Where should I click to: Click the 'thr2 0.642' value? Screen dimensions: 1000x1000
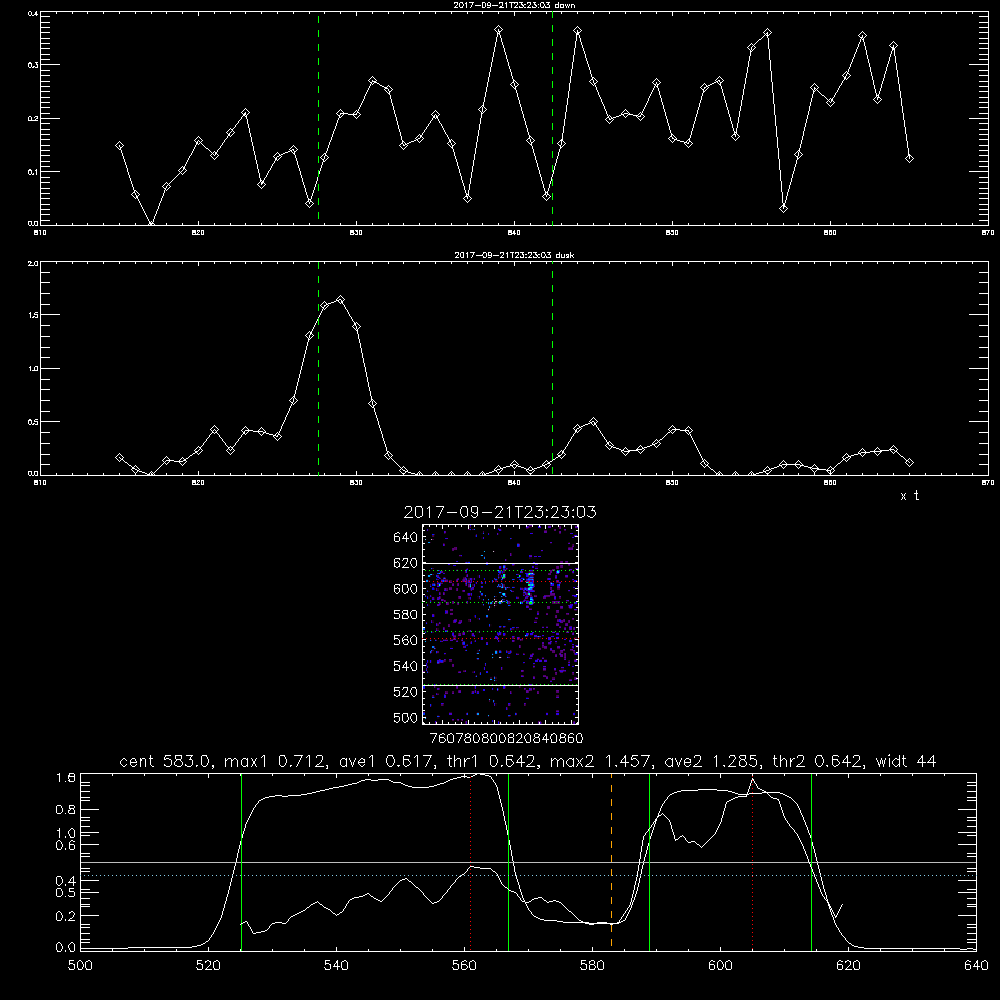[818, 761]
